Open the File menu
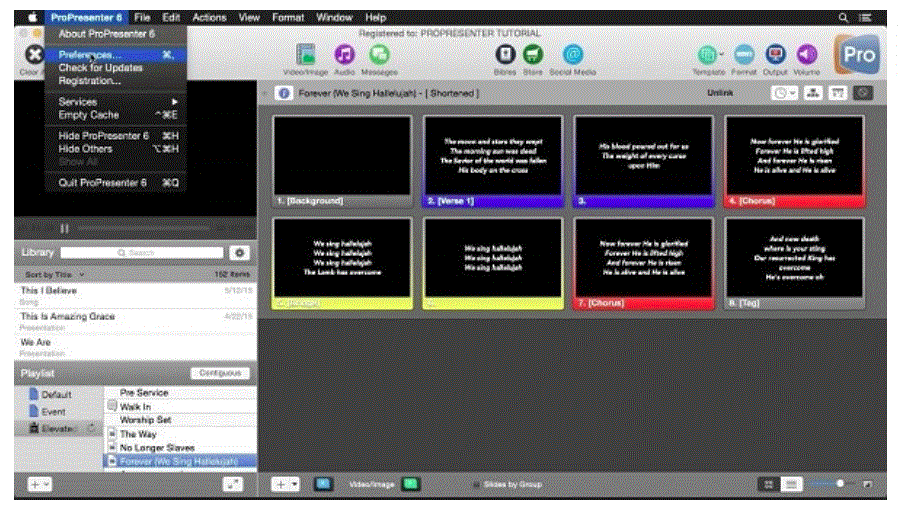 click(x=142, y=18)
